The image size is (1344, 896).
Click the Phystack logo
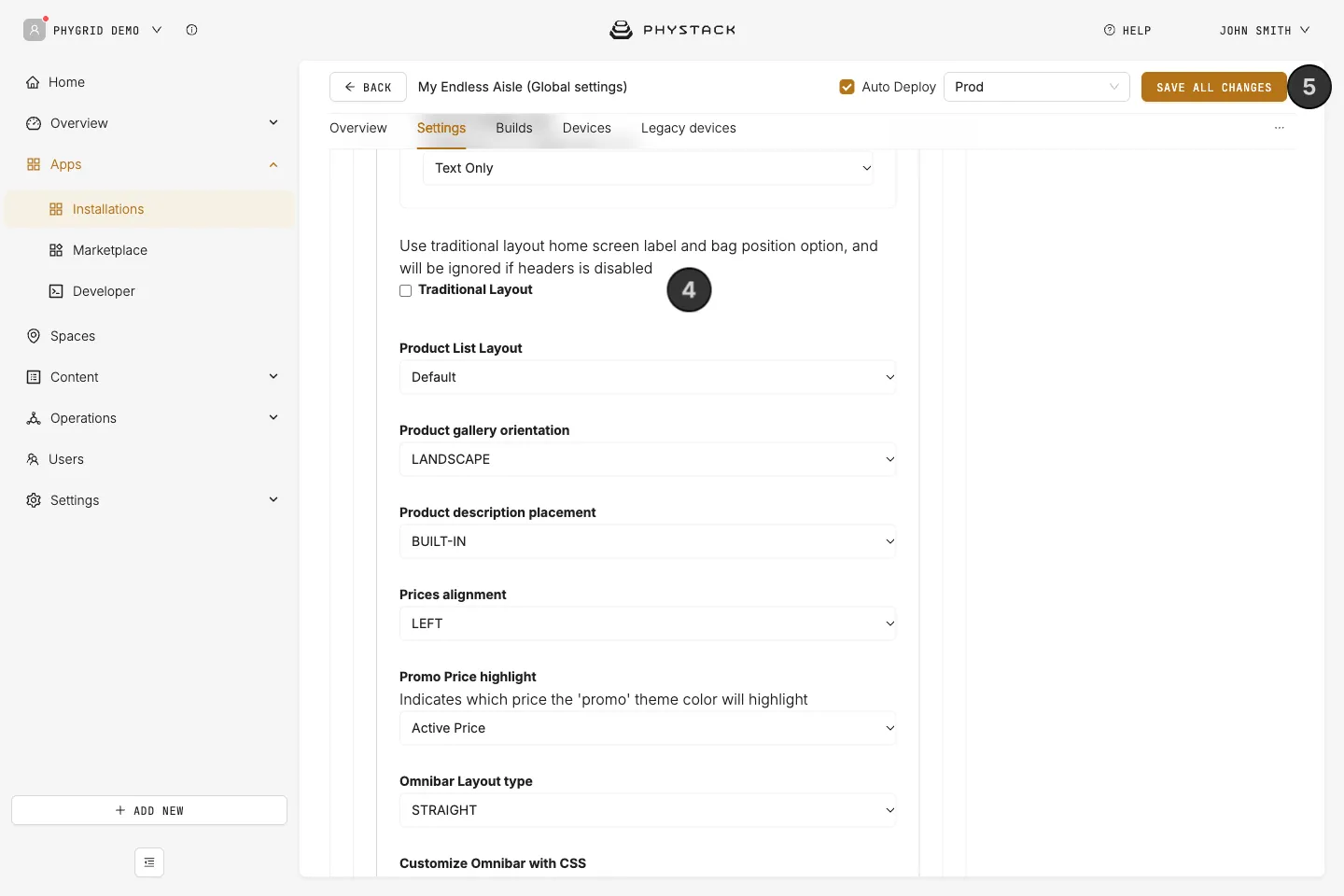pos(672,30)
